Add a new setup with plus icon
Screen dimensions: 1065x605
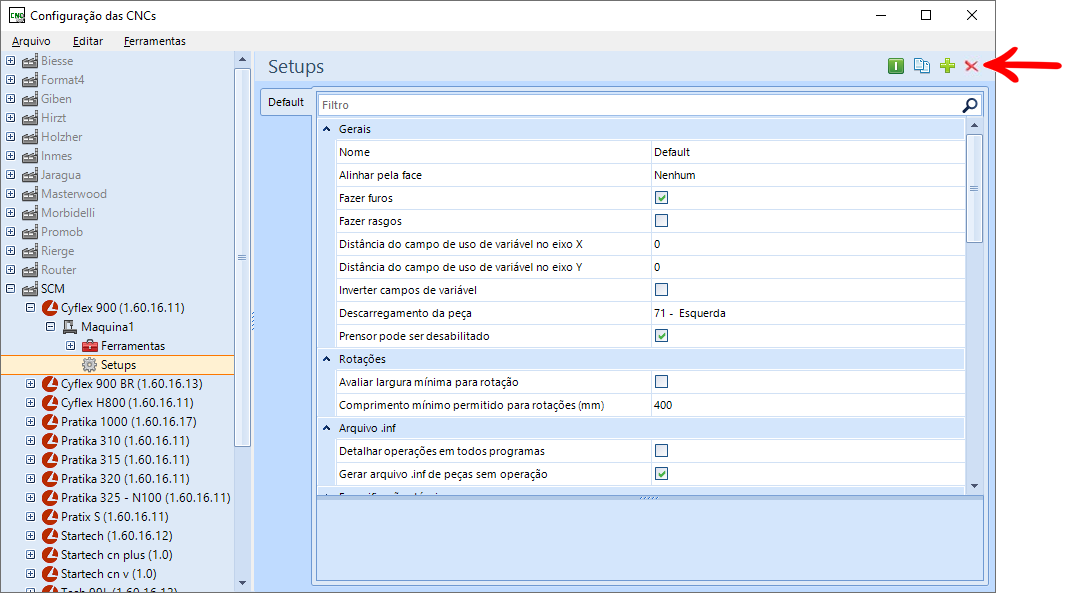[947, 66]
